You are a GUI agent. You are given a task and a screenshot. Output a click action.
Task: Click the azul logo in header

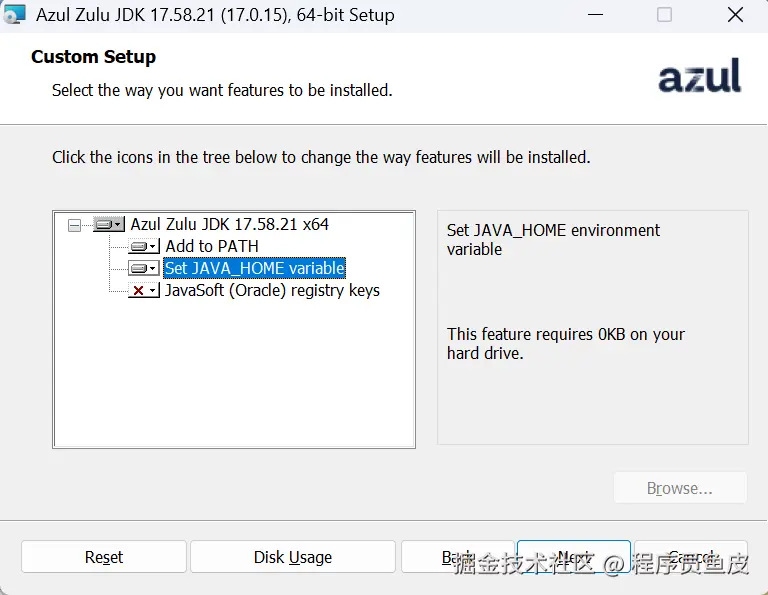coord(699,75)
